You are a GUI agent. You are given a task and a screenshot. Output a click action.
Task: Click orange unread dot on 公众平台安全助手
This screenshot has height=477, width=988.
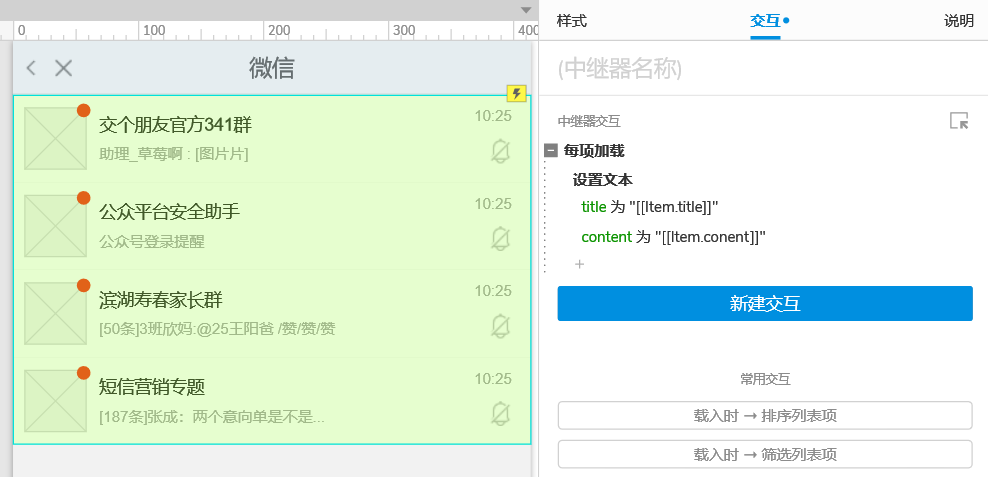(x=84, y=198)
